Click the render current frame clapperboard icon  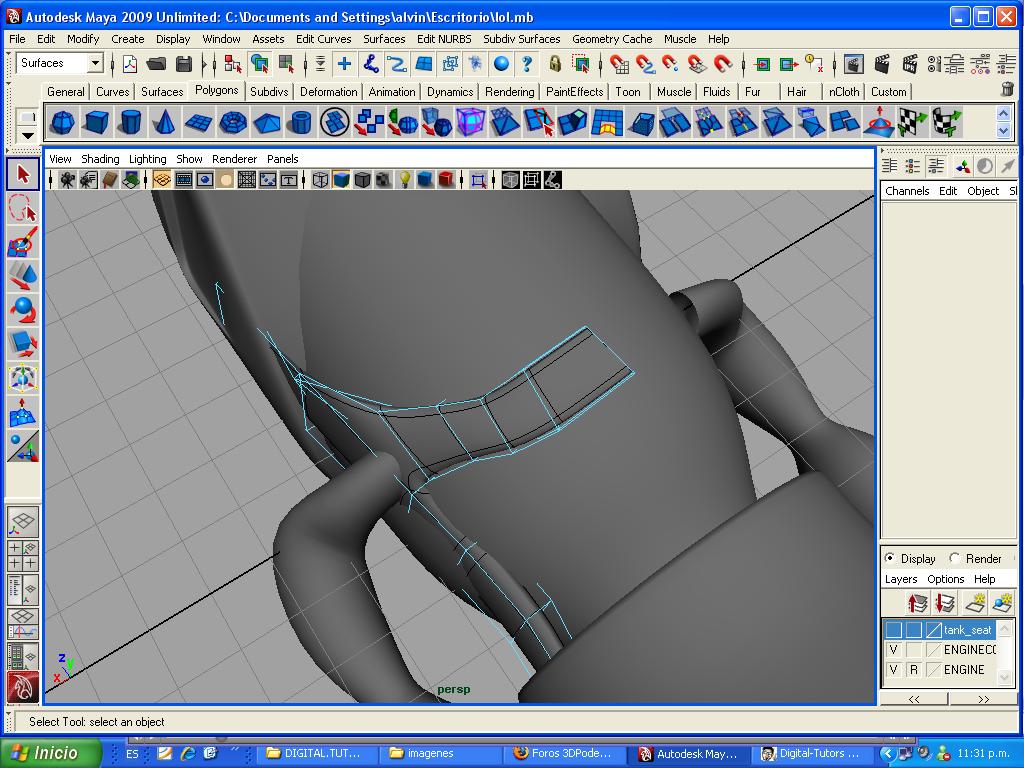coord(882,63)
